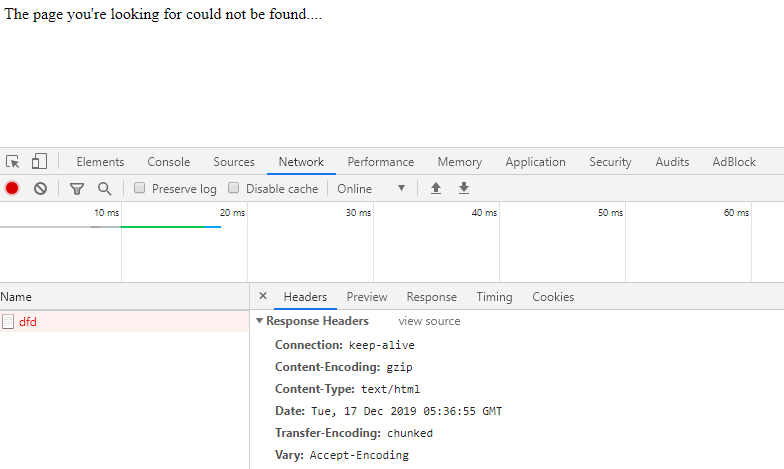This screenshot has height=469, width=784.
Task: Show the Cookies detail tab
Action: tap(553, 296)
